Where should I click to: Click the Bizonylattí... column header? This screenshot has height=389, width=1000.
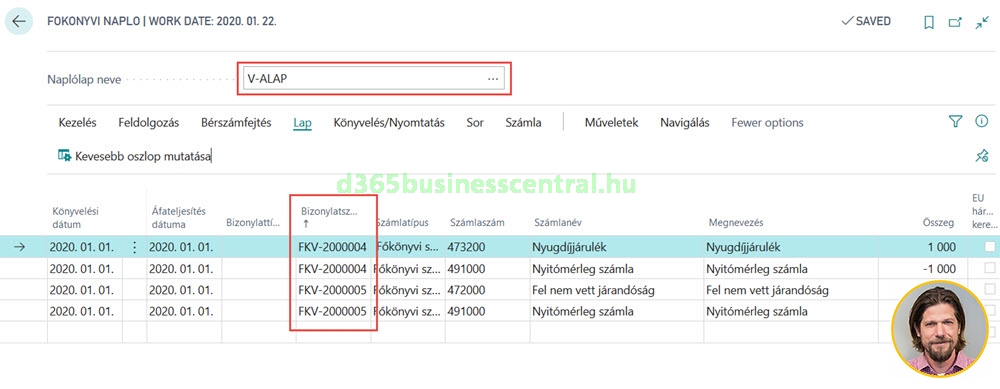tap(253, 223)
